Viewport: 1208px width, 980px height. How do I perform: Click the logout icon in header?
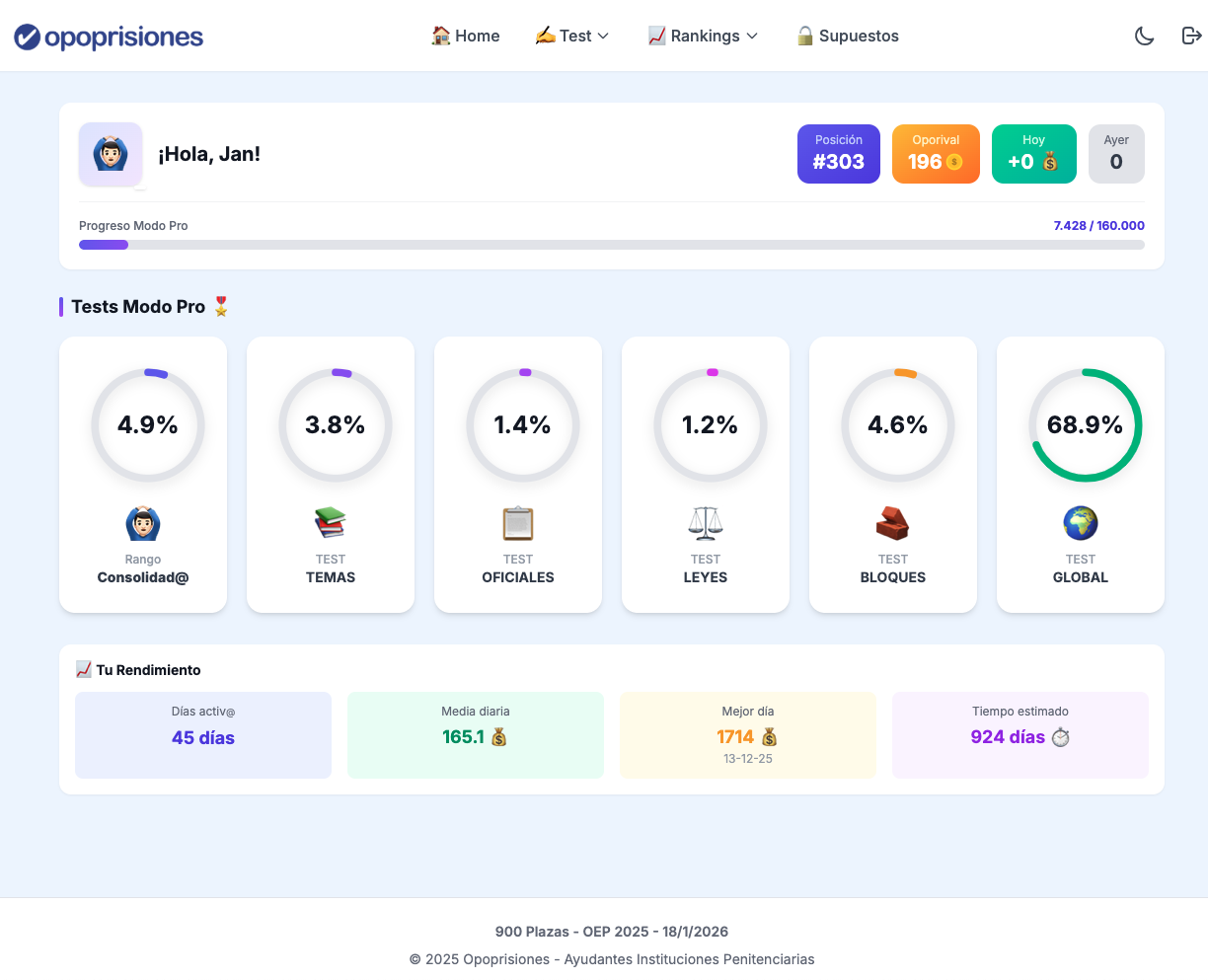click(1191, 36)
